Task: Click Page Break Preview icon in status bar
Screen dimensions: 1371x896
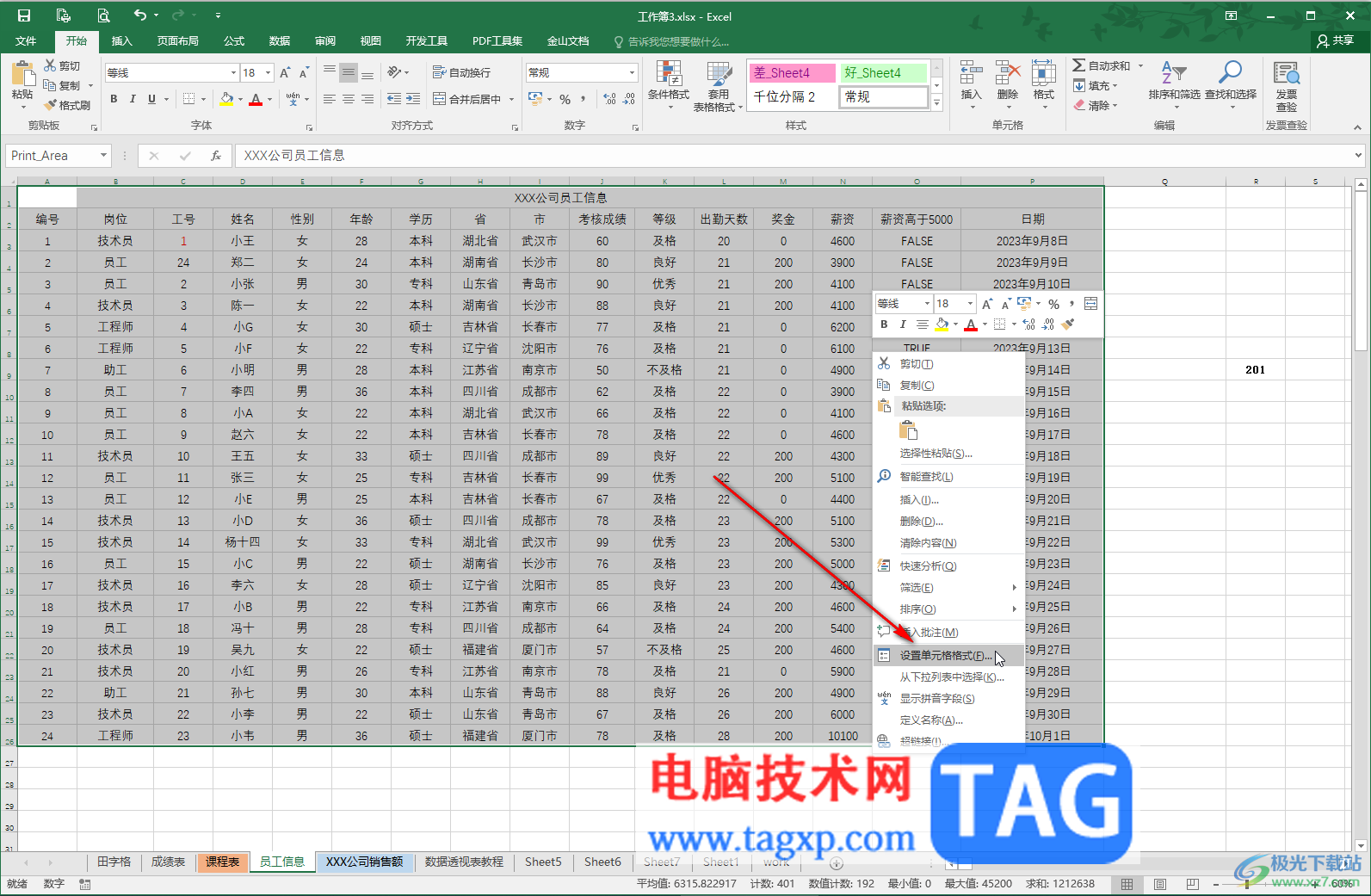Action: coord(1192,884)
